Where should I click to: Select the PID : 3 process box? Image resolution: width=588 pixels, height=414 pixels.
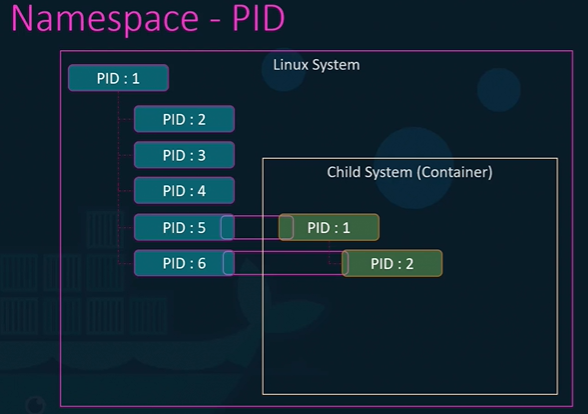coord(184,155)
